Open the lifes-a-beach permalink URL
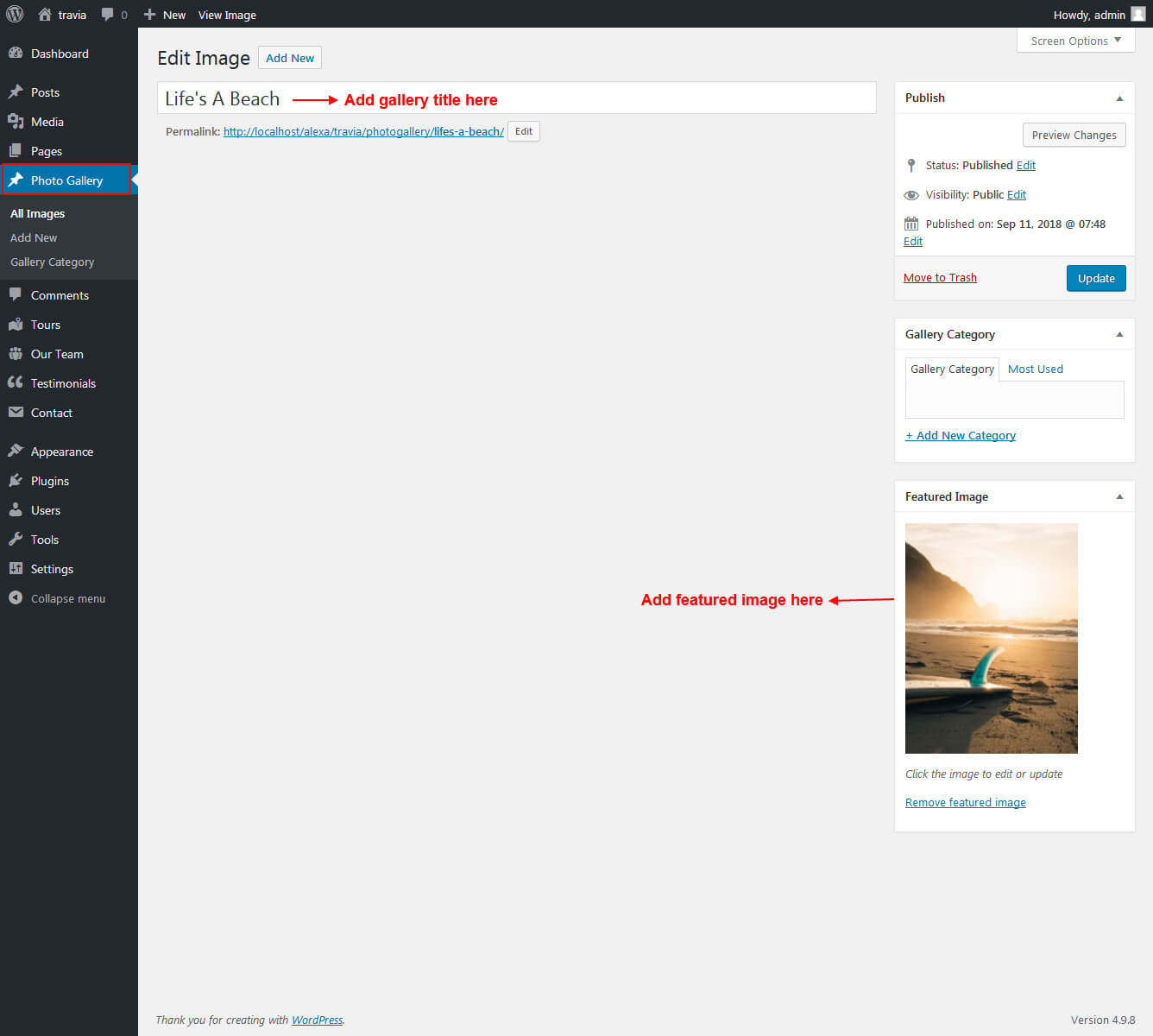 click(363, 131)
